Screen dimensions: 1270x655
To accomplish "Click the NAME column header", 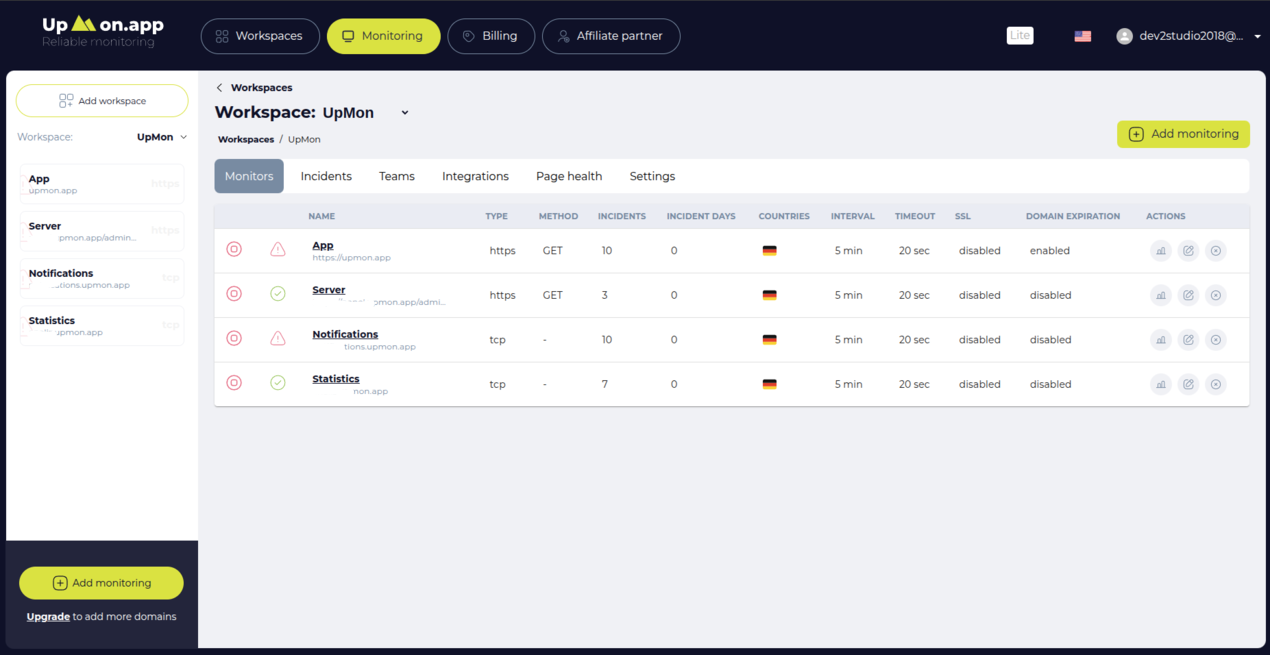I will click(321, 216).
